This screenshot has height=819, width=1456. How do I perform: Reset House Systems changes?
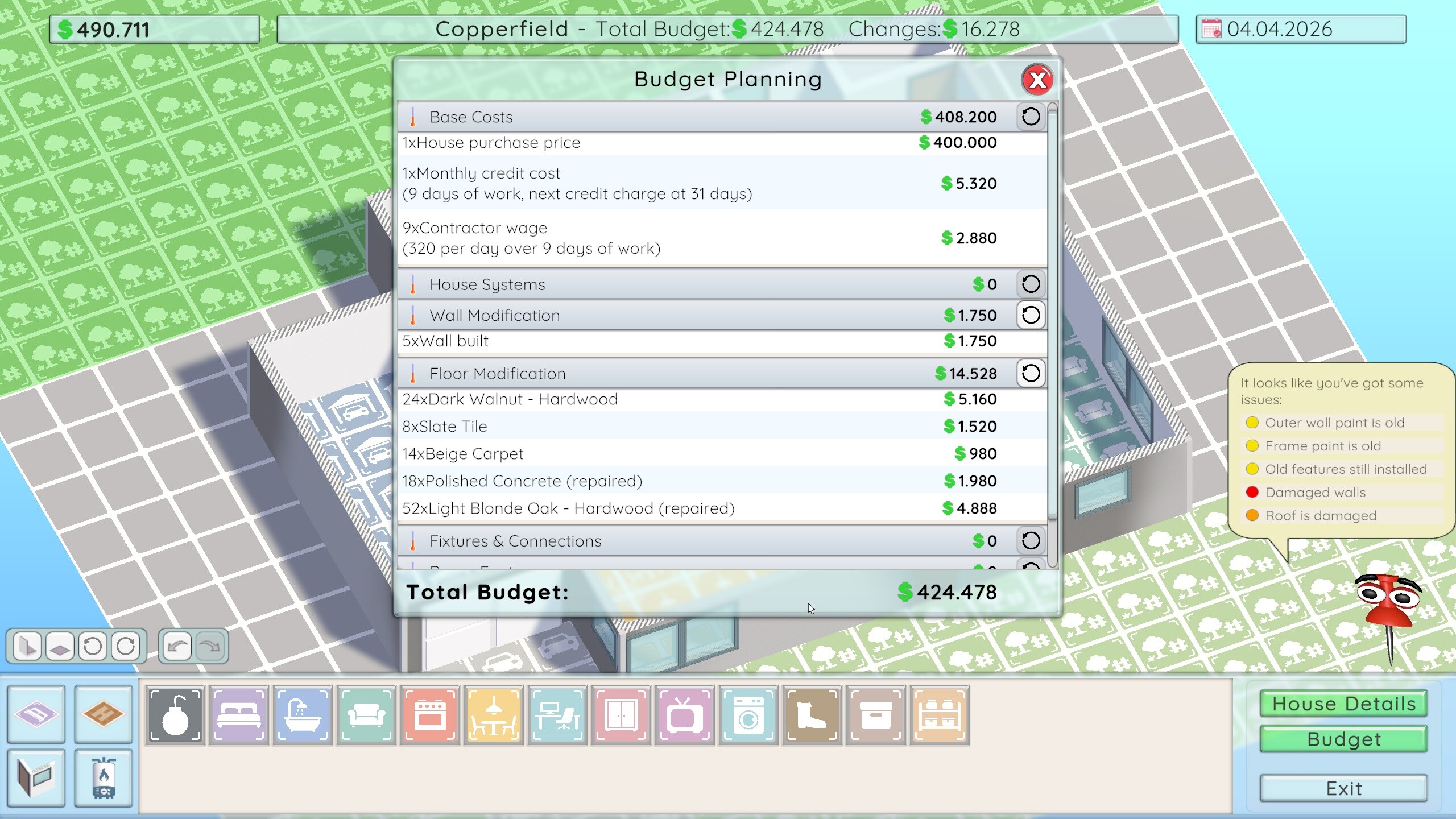click(x=1031, y=284)
